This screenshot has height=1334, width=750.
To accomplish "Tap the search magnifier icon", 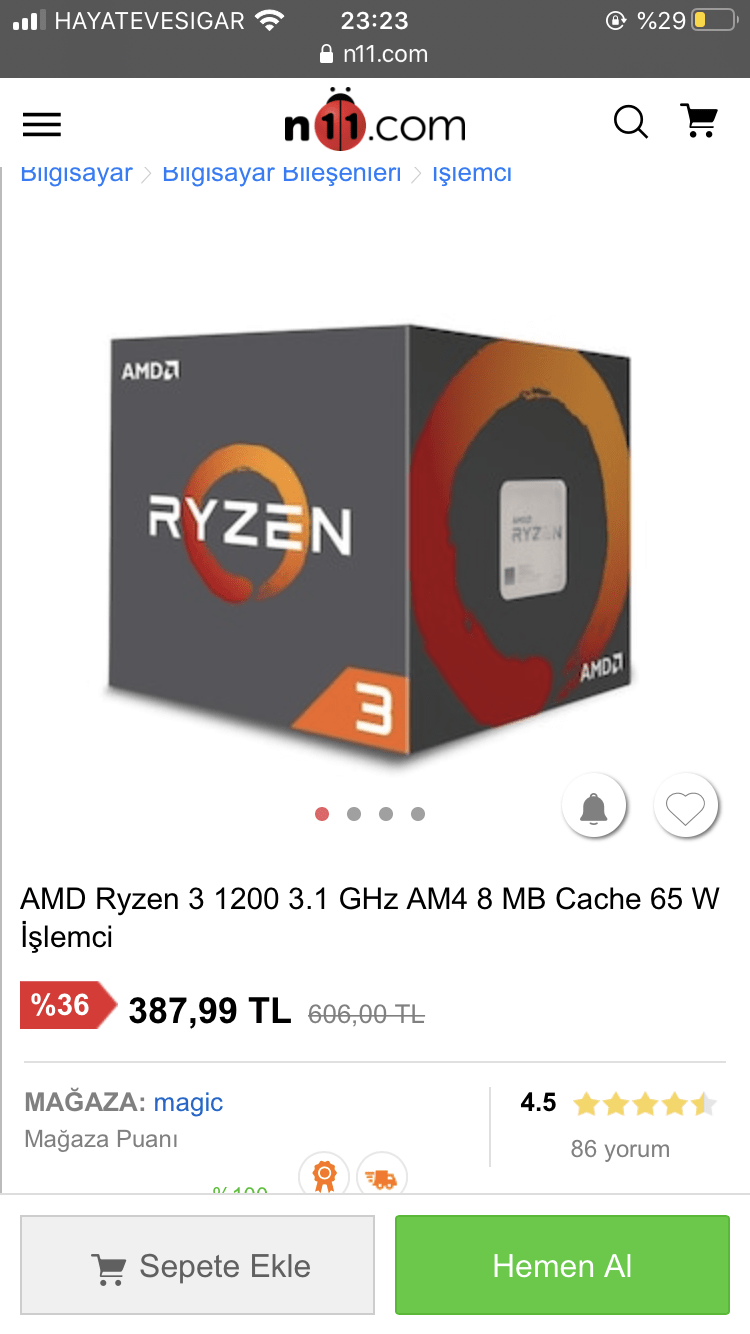I will (x=630, y=122).
